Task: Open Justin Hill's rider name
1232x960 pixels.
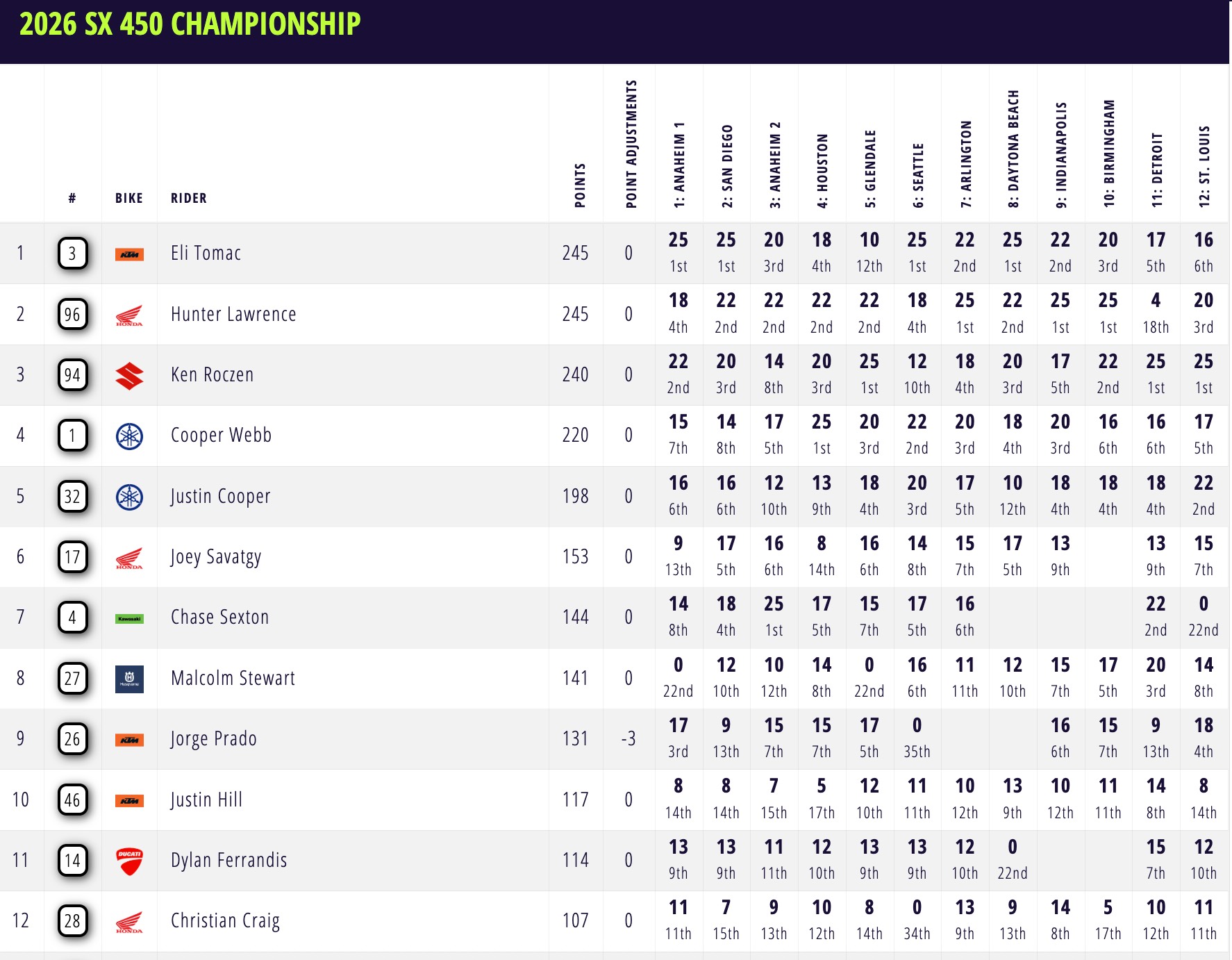Action: tap(206, 800)
